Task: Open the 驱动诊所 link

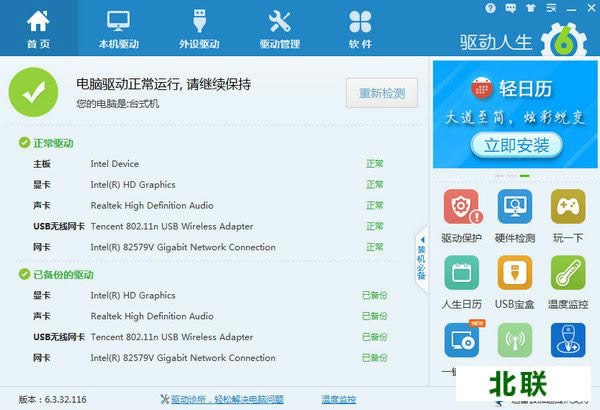Action: point(227,399)
